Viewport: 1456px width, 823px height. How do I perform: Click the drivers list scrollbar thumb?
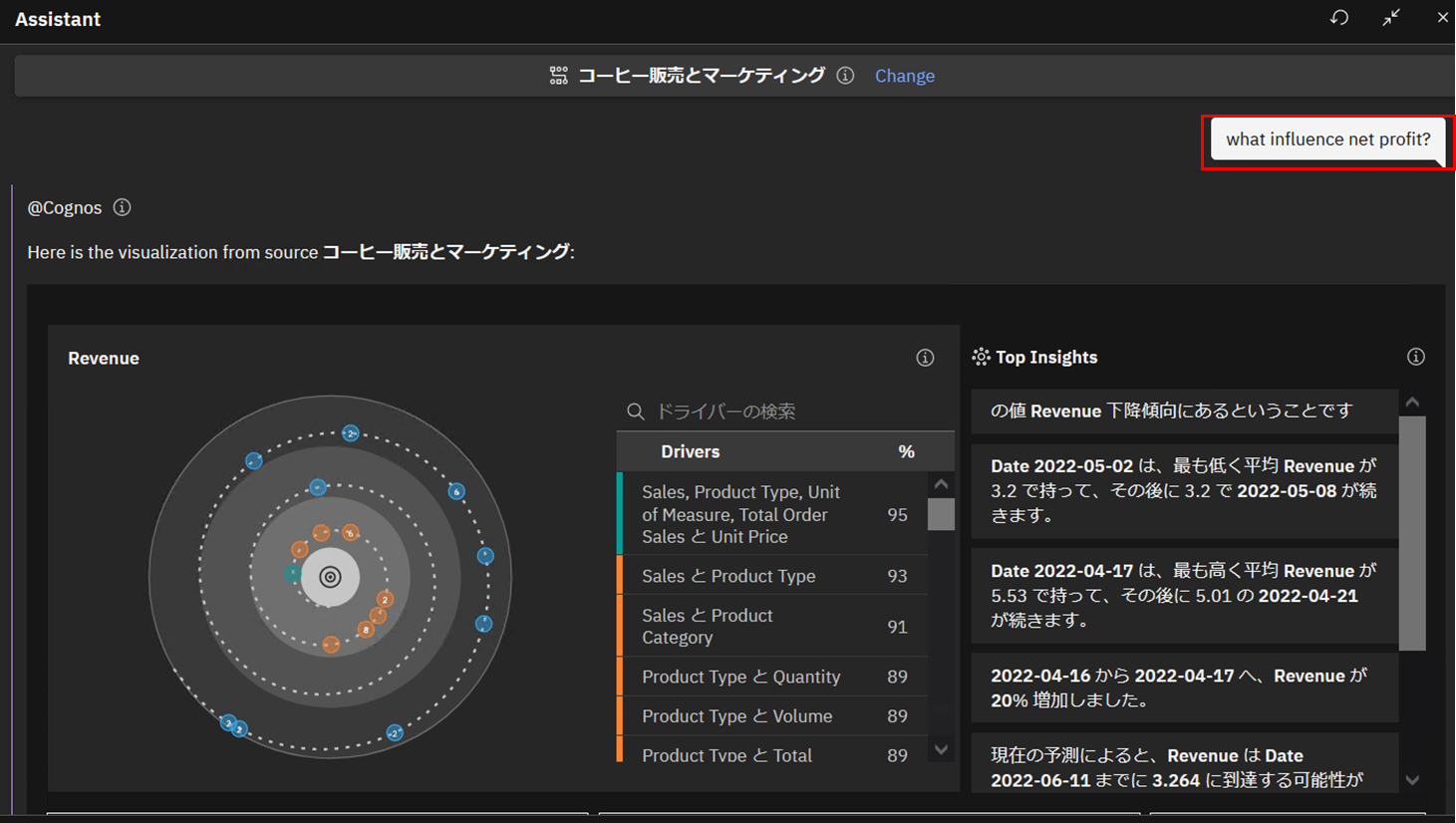[x=941, y=514]
